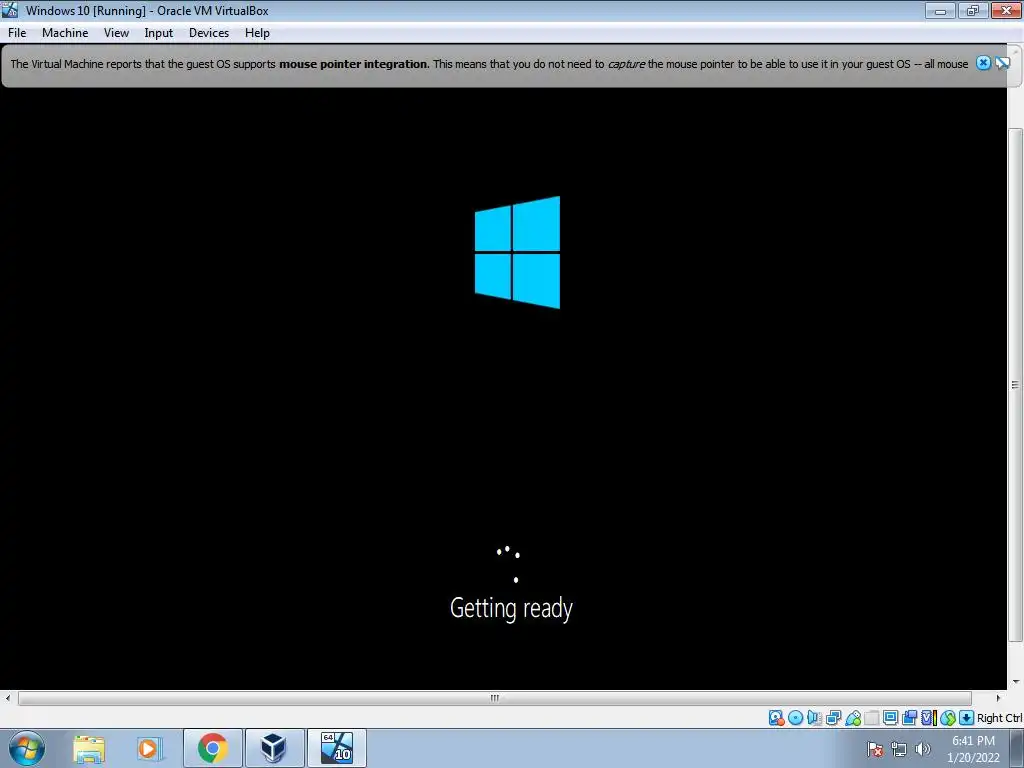Click the scroll down arrow
The height and width of the screenshot is (768, 1024).
[x=1016, y=682]
